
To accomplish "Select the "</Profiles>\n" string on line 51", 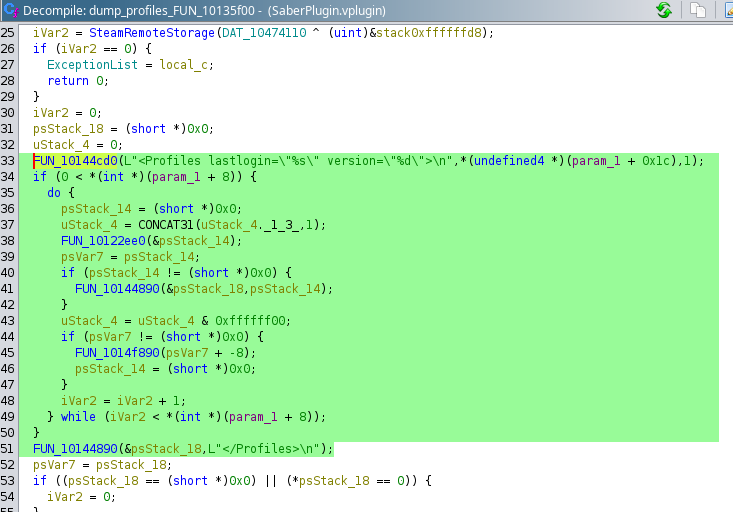I will point(264,449).
